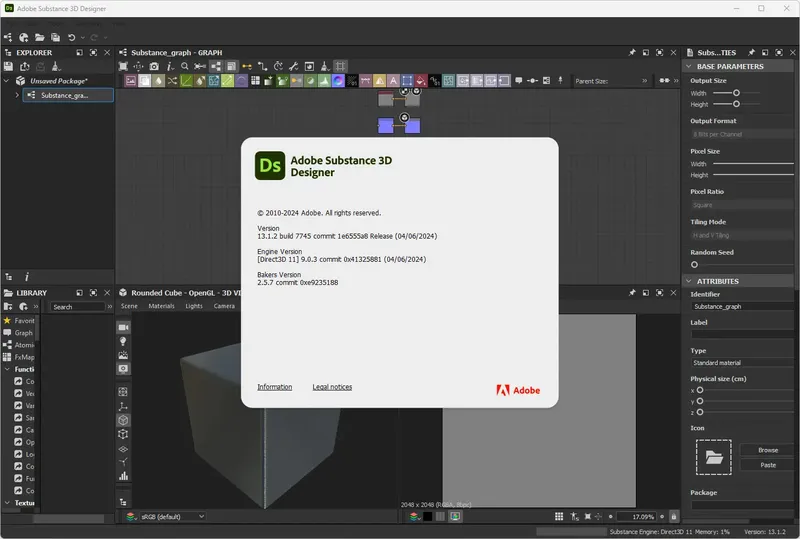Image resolution: width=800 pixels, height=539 pixels.
Task: Click the wrench tools icon in graph toolbar
Action: point(293,66)
